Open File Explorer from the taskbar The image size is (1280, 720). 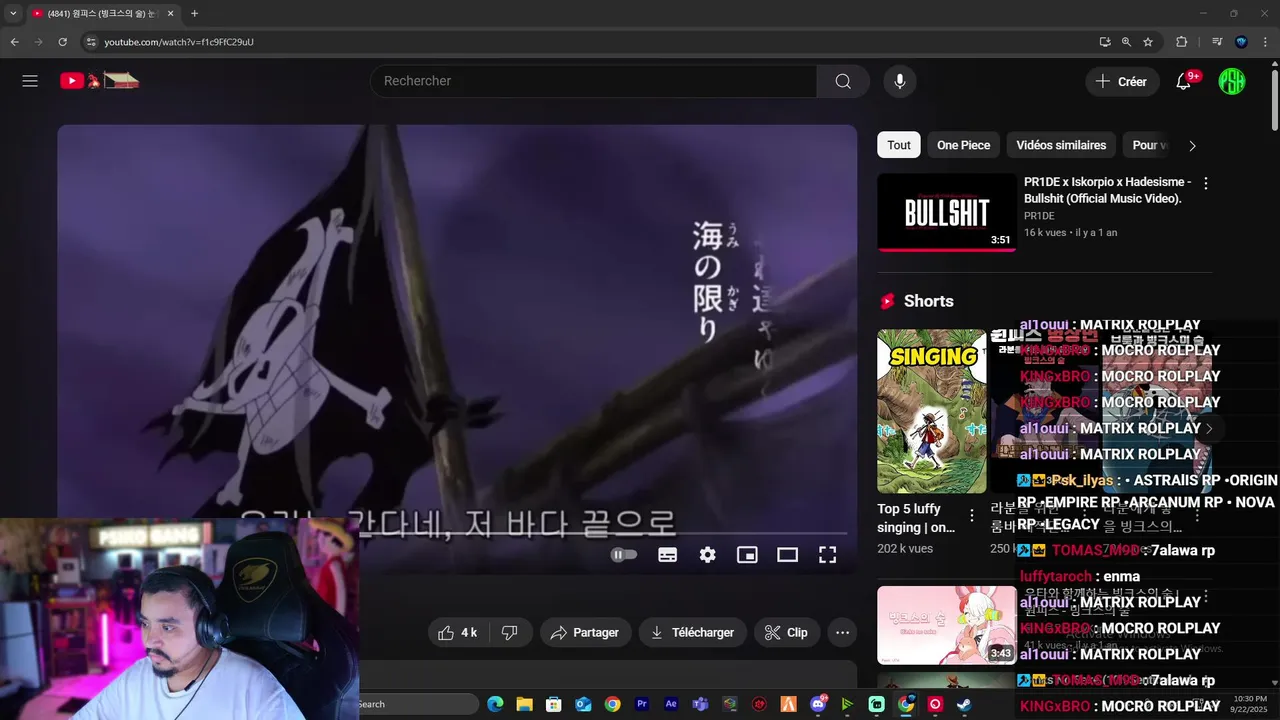pos(524,704)
